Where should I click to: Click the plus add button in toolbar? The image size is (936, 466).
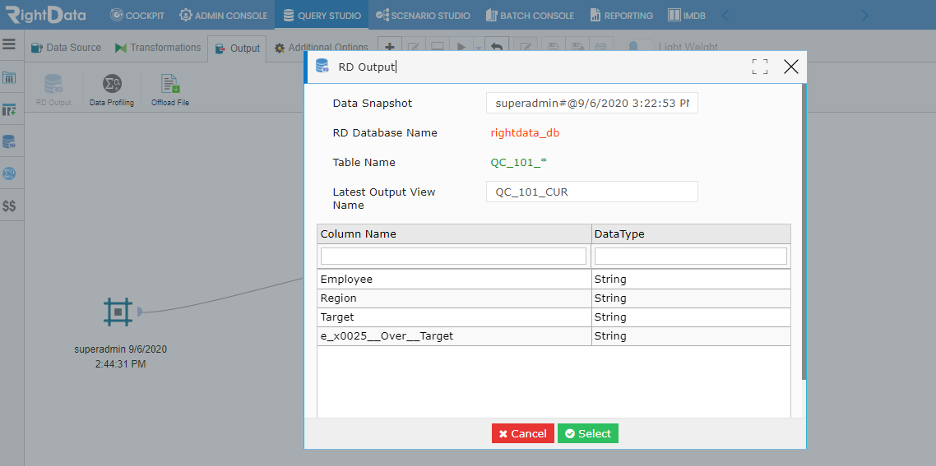[390, 47]
